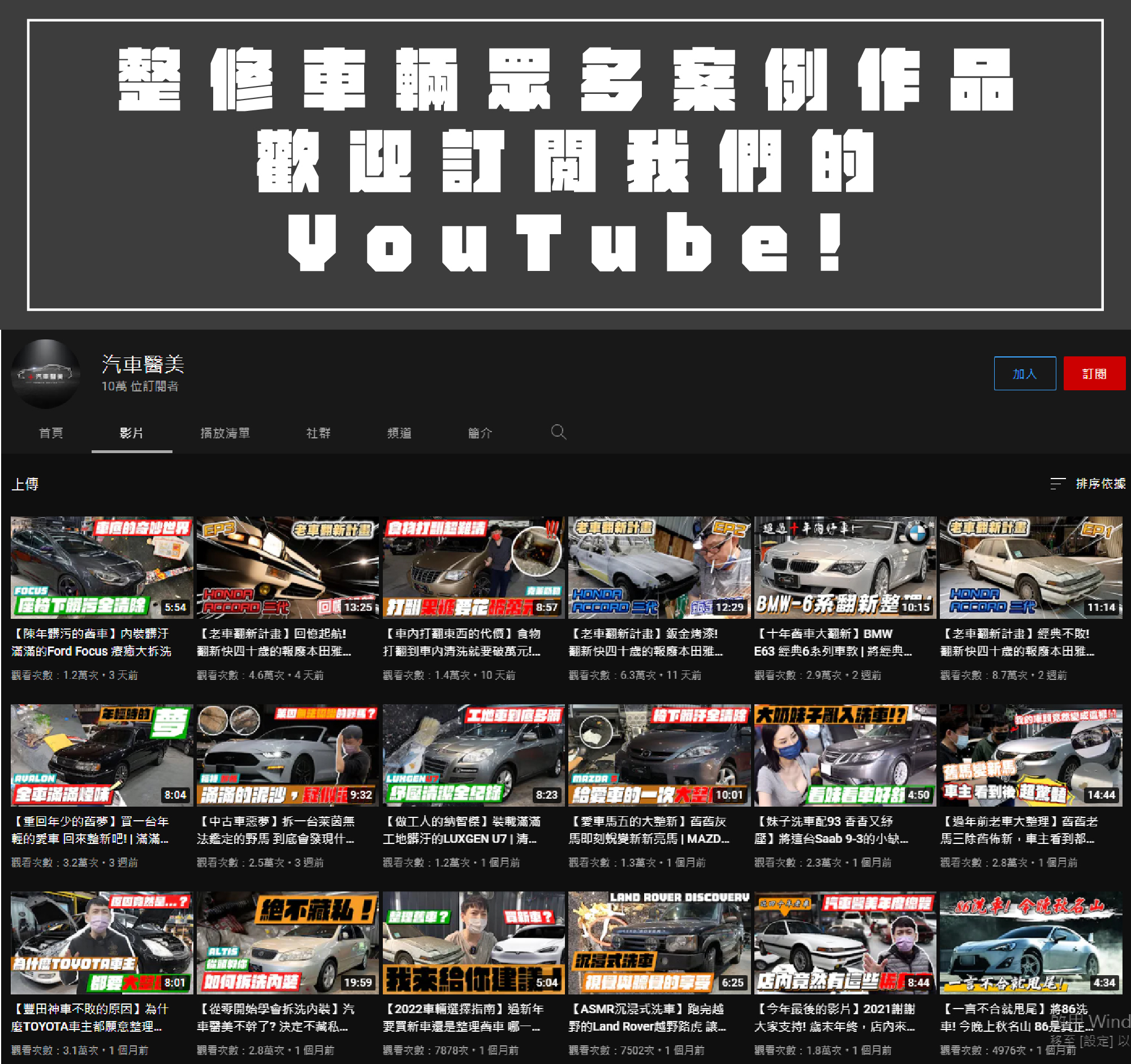Open the Ford Focus 5:54 video thumbnail
The height and width of the screenshot is (1064, 1131).
click(x=102, y=567)
